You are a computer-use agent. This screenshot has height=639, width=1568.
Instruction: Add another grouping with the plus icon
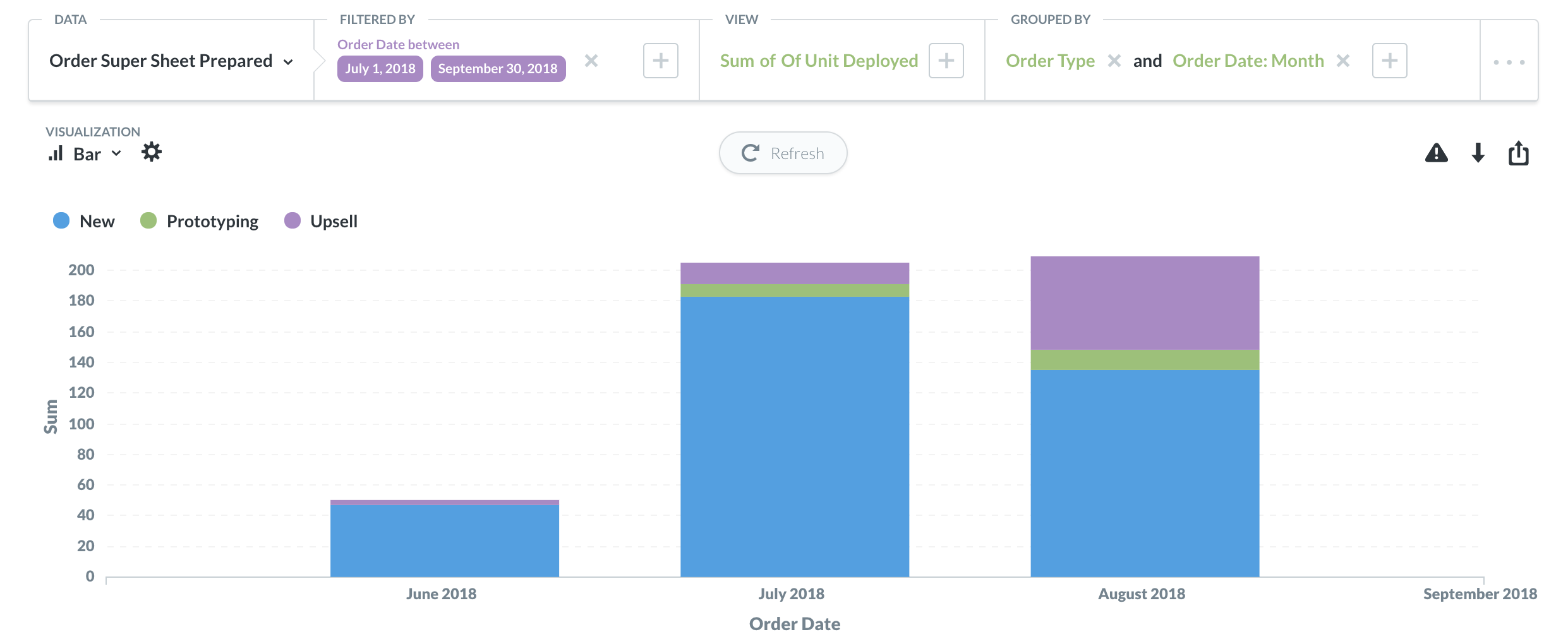pos(1389,61)
